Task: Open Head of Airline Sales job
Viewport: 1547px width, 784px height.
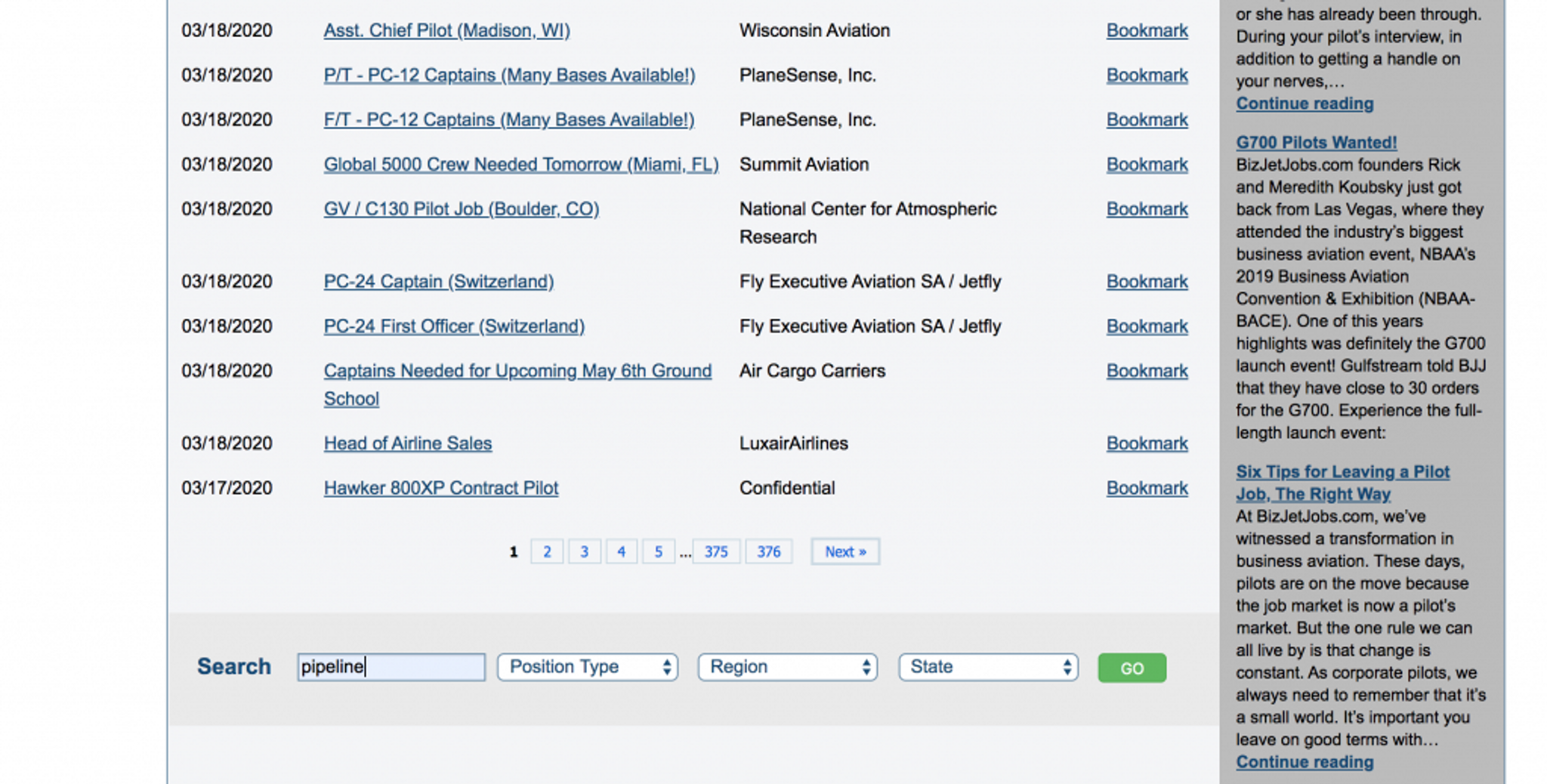Action: (408, 443)
